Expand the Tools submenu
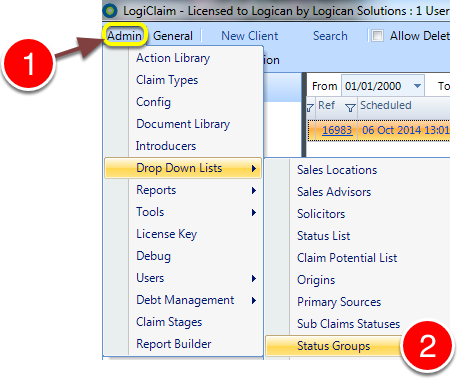This screenshot has width=464, height=381. pyautogui.click(x=183, y=212)
